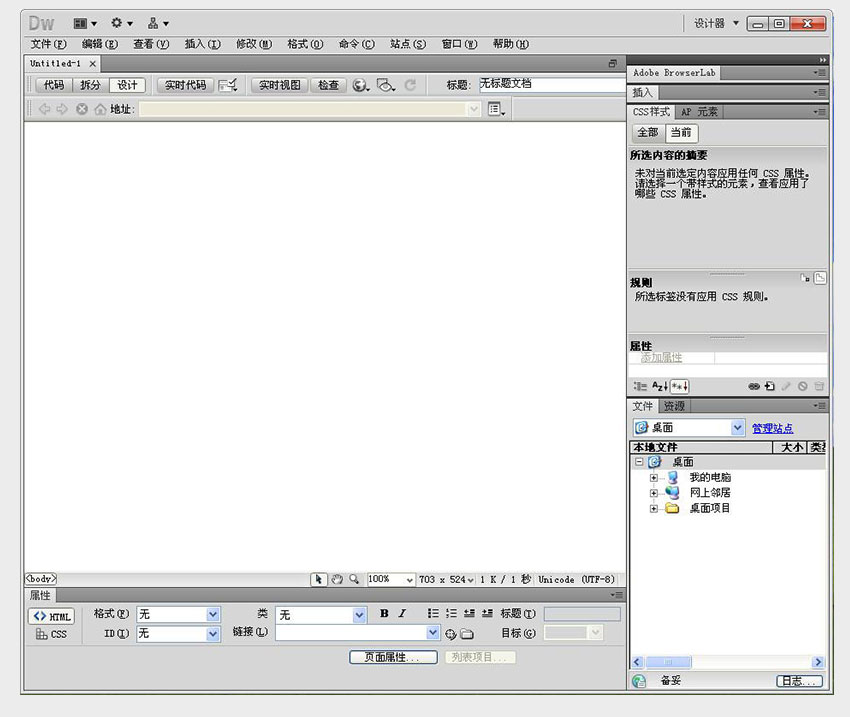
Task: Click the Point to File target icon
Action: click(450, 634)
